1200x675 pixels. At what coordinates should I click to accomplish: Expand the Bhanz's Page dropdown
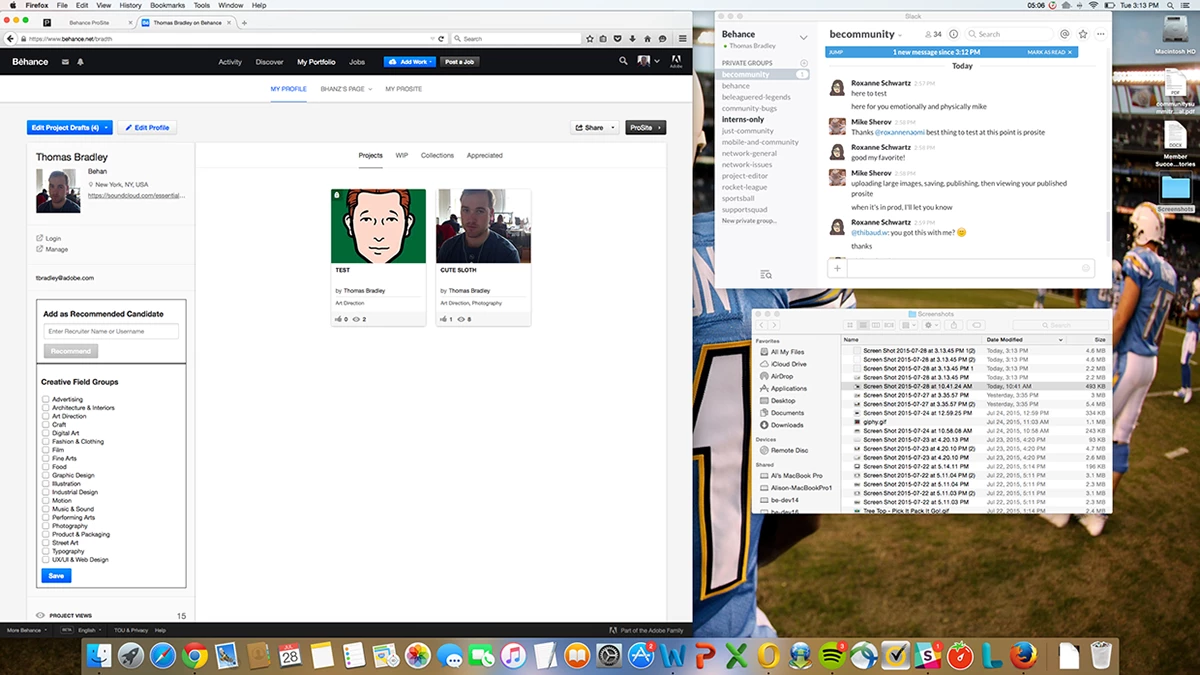[346, 89]
